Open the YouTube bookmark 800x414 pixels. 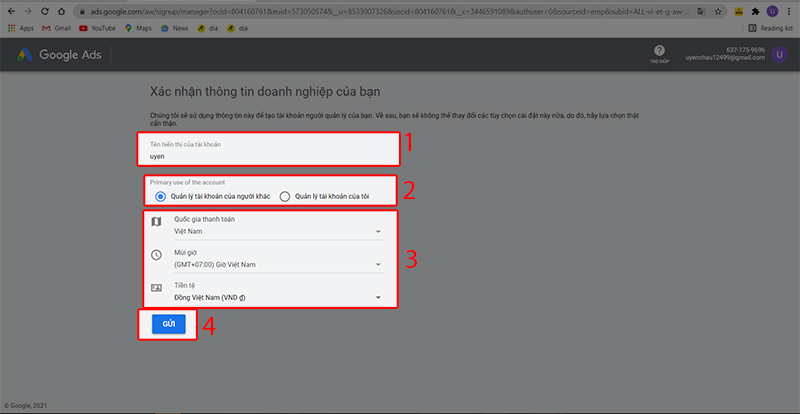[x=97, y=29]
